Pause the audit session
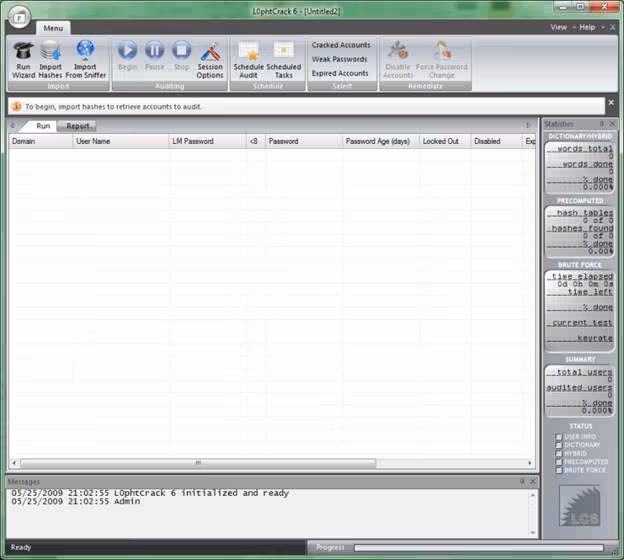The height and width of the screenshot is (560, 624). point(154,56)
